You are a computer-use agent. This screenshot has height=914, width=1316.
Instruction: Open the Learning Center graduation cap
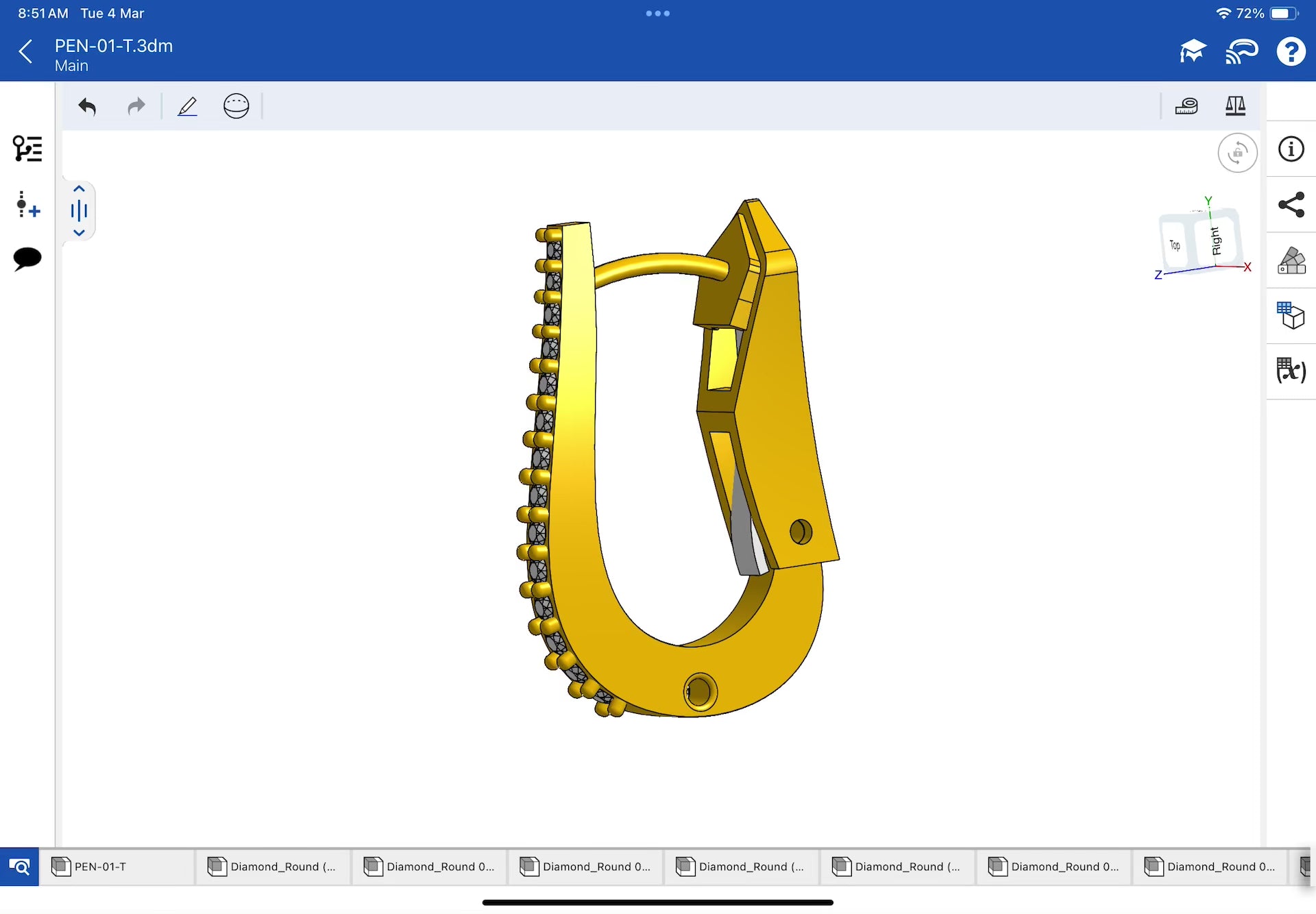coord(1192,52)
